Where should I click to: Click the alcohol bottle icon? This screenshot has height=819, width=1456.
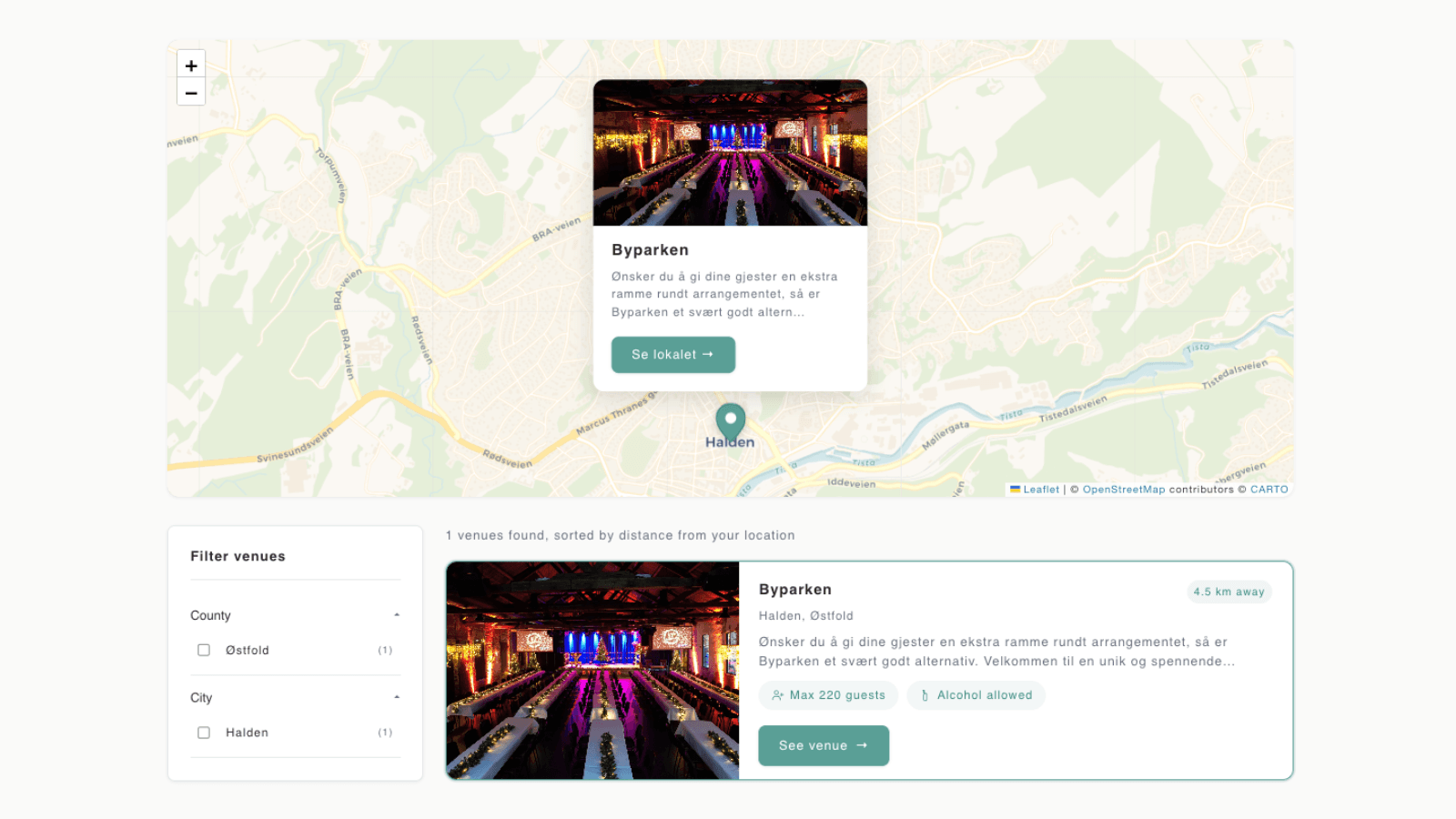[x=925, y=695]
